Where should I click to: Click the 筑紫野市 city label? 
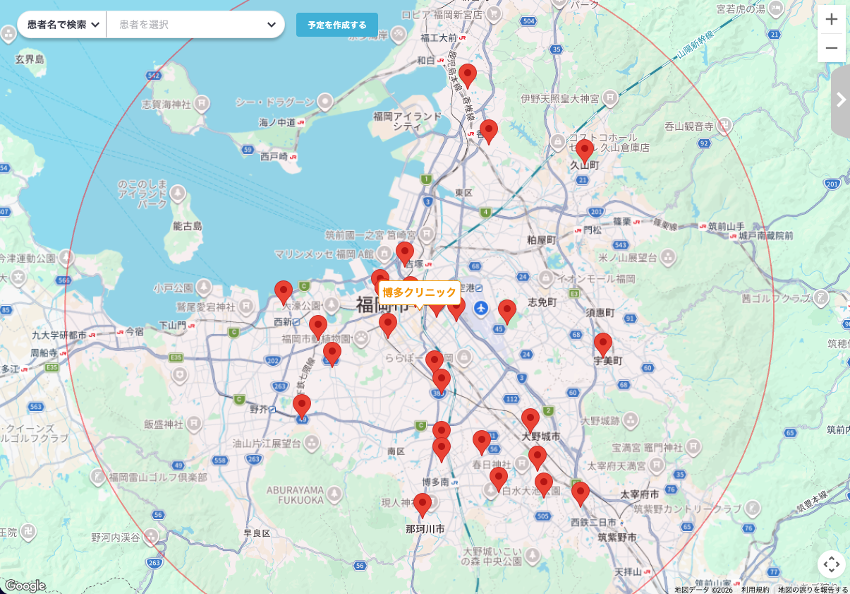pyautogui.click(x=617, y=537)
